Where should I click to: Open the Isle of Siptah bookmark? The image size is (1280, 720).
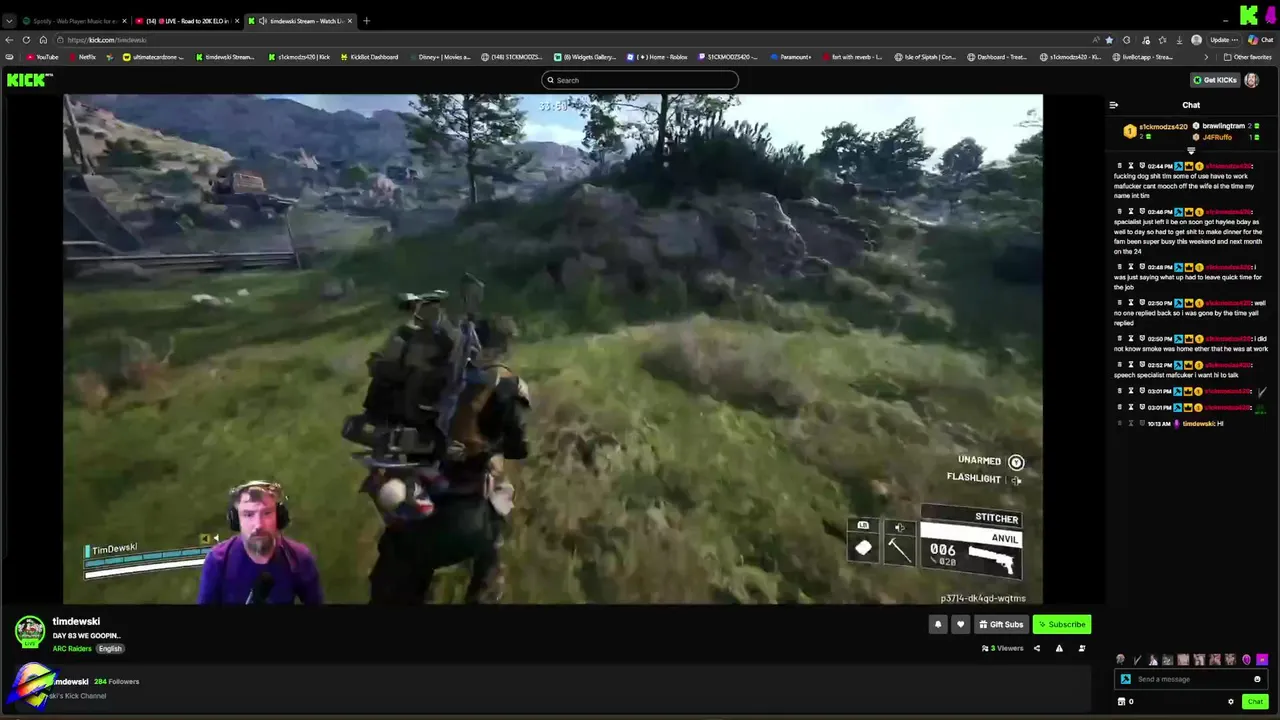pos(925,57)
